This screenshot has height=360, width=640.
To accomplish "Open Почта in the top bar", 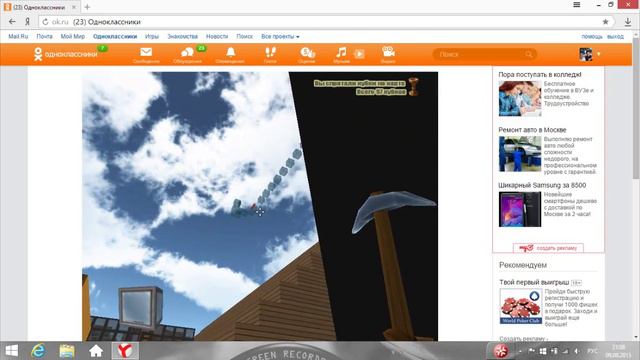I will [44, 36].
